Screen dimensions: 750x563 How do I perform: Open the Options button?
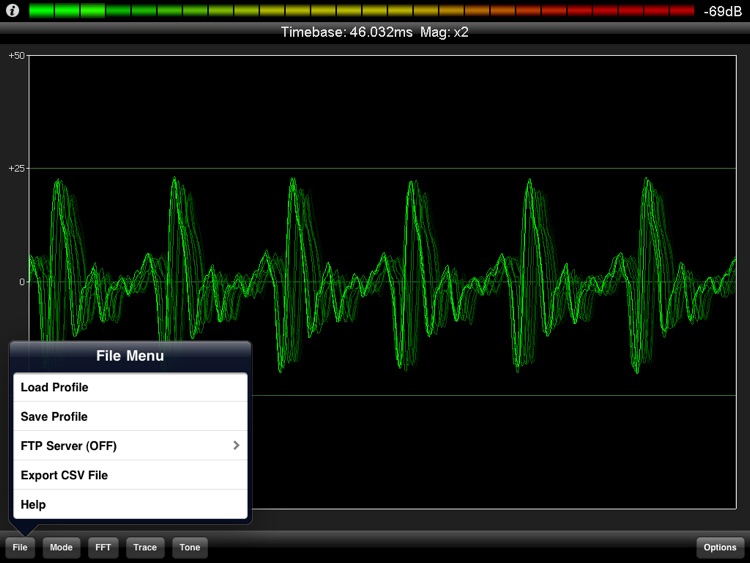tap(720, 547)
